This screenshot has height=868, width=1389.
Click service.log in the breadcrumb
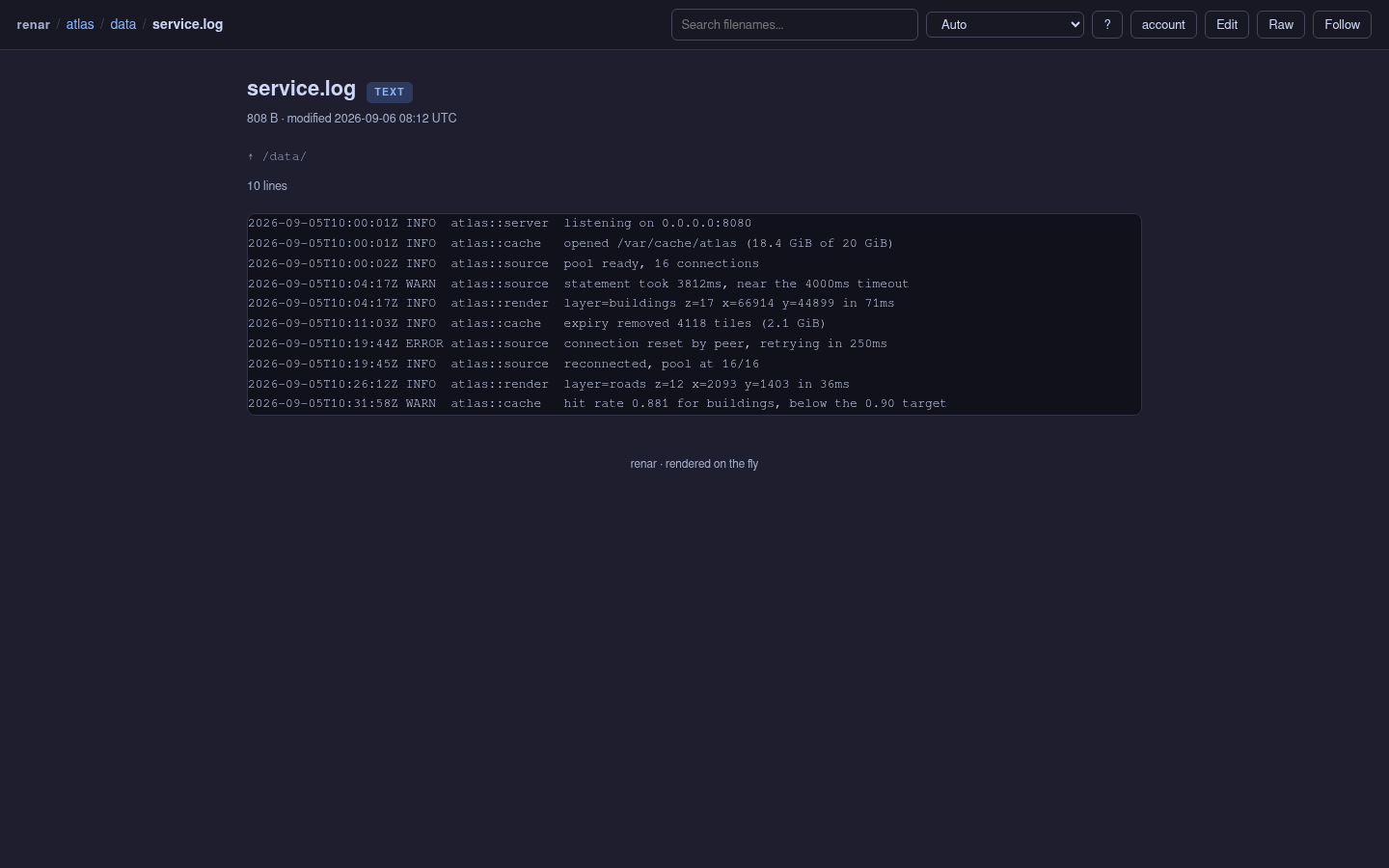coord(187,24)
